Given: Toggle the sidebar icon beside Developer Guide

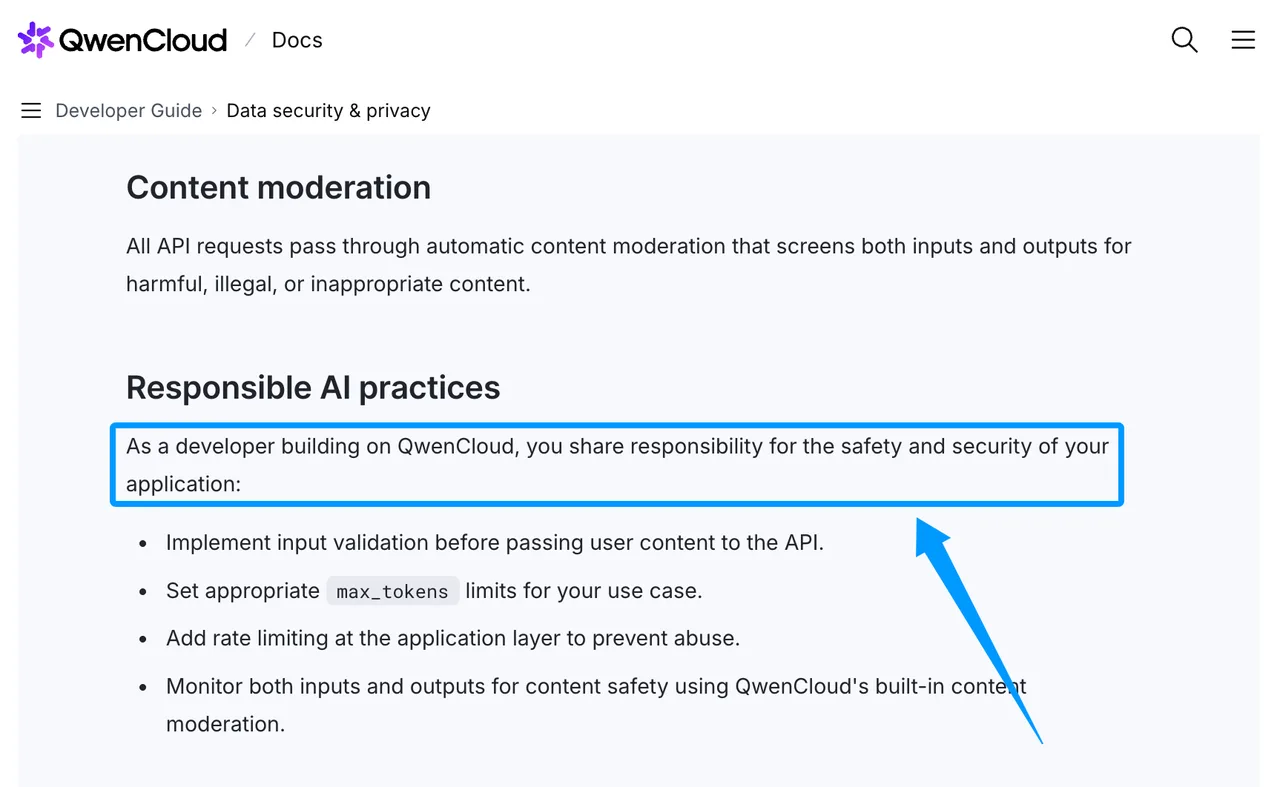Looking at the screenshot, I should click(x=31, y=111).
